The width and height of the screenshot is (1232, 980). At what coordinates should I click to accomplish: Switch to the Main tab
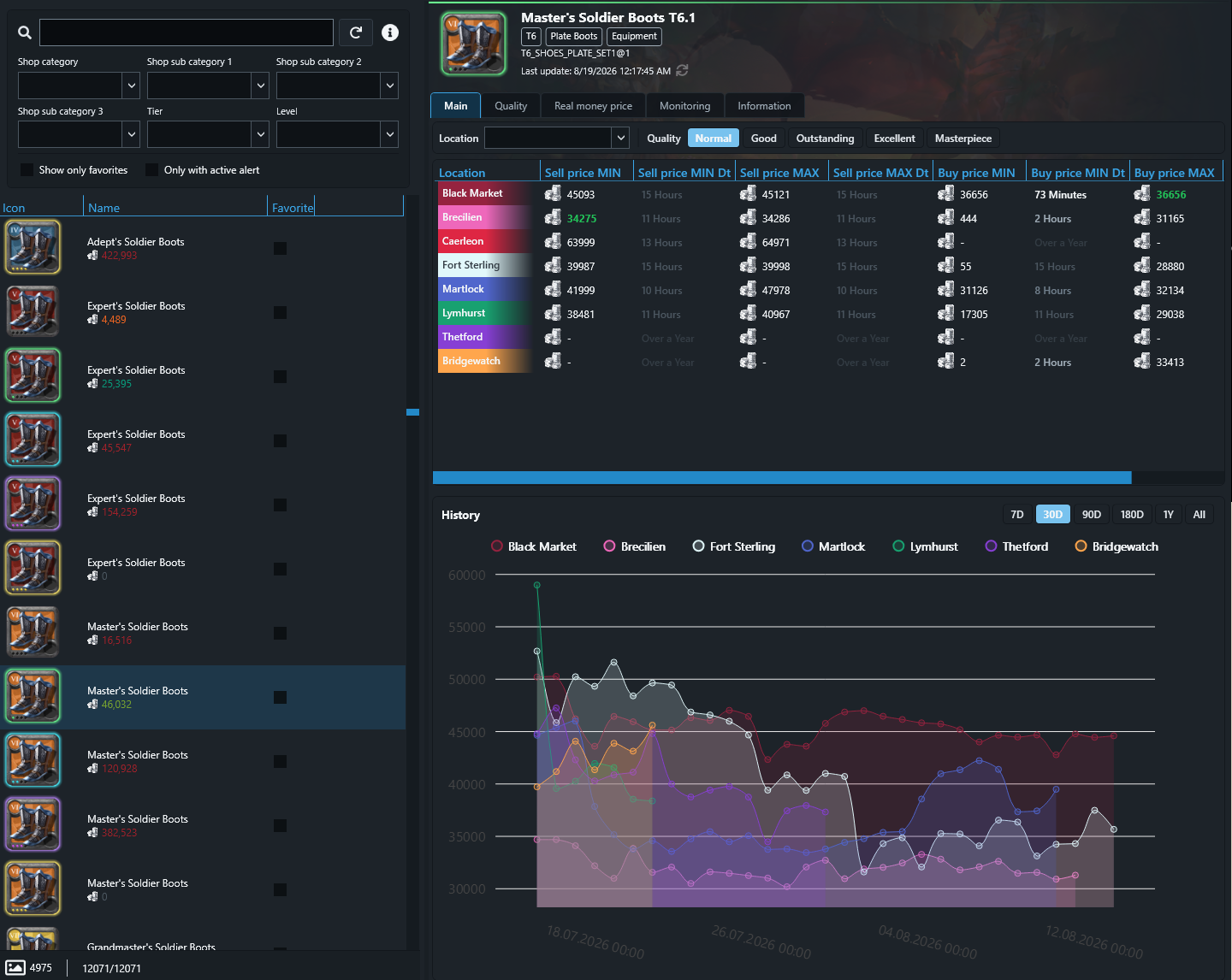(456, 106)
